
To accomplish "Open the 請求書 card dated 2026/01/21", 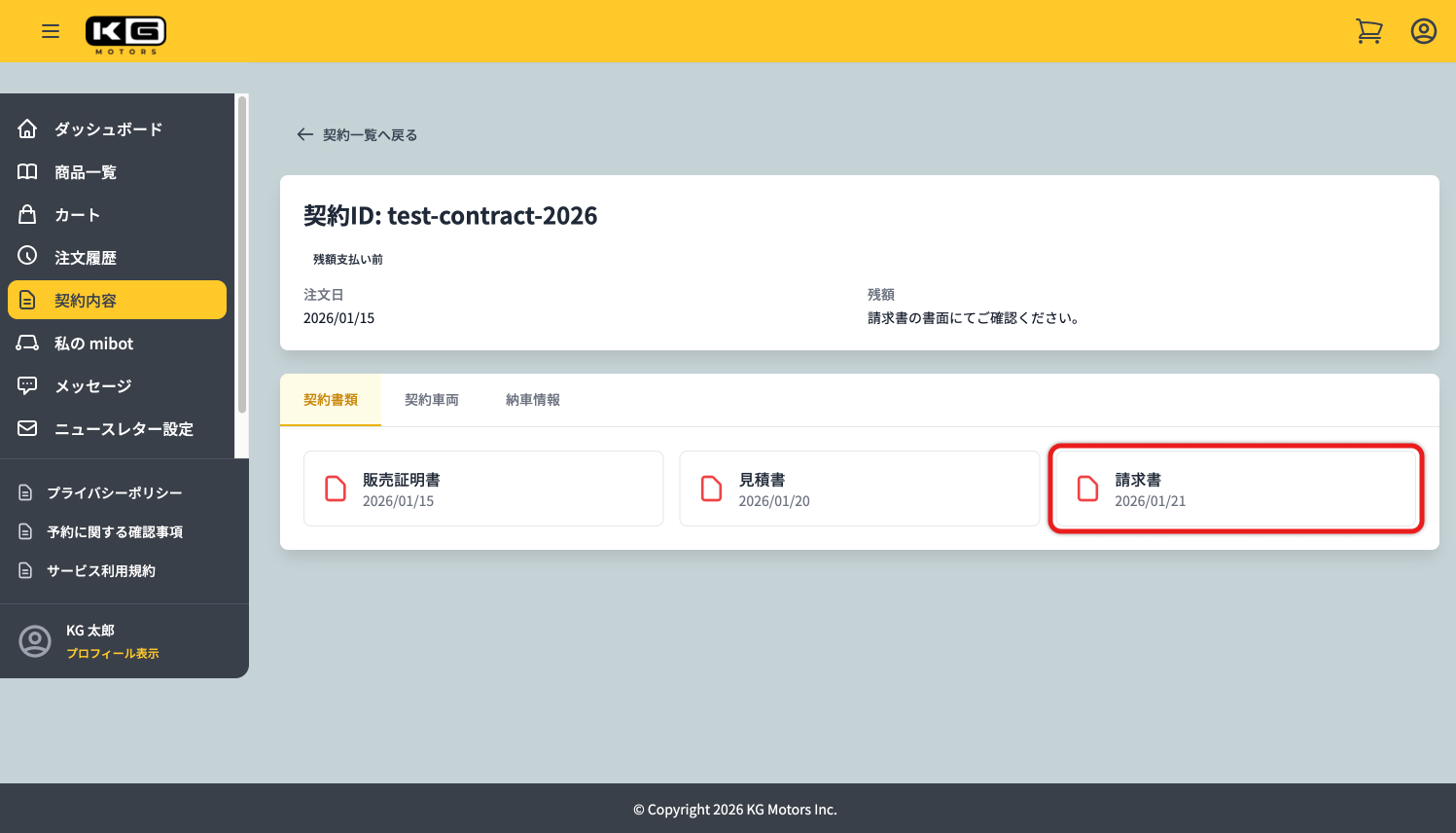I will click(x=1235, y=488).
